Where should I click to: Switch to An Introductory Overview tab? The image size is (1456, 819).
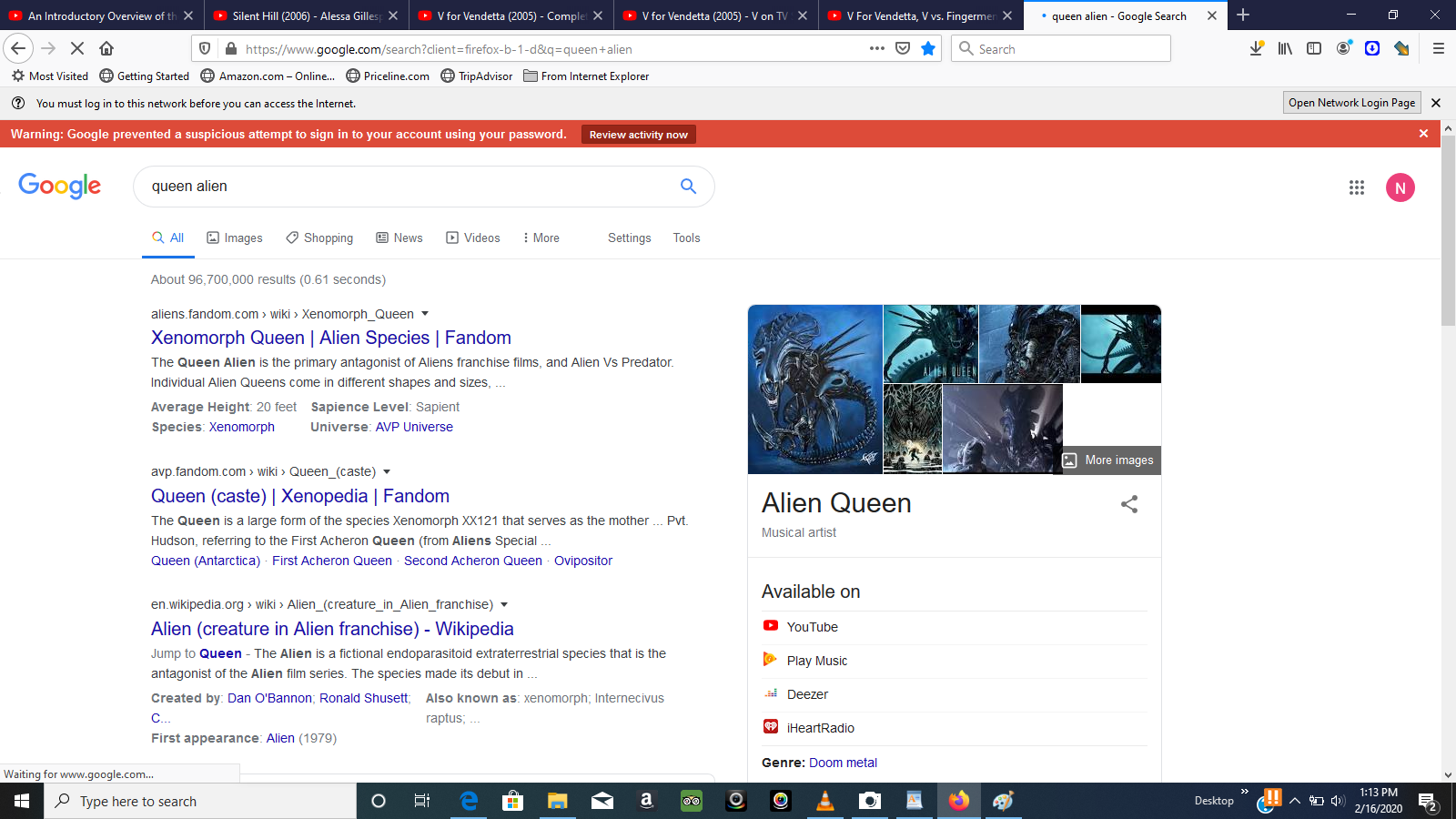tap(101, 15)
